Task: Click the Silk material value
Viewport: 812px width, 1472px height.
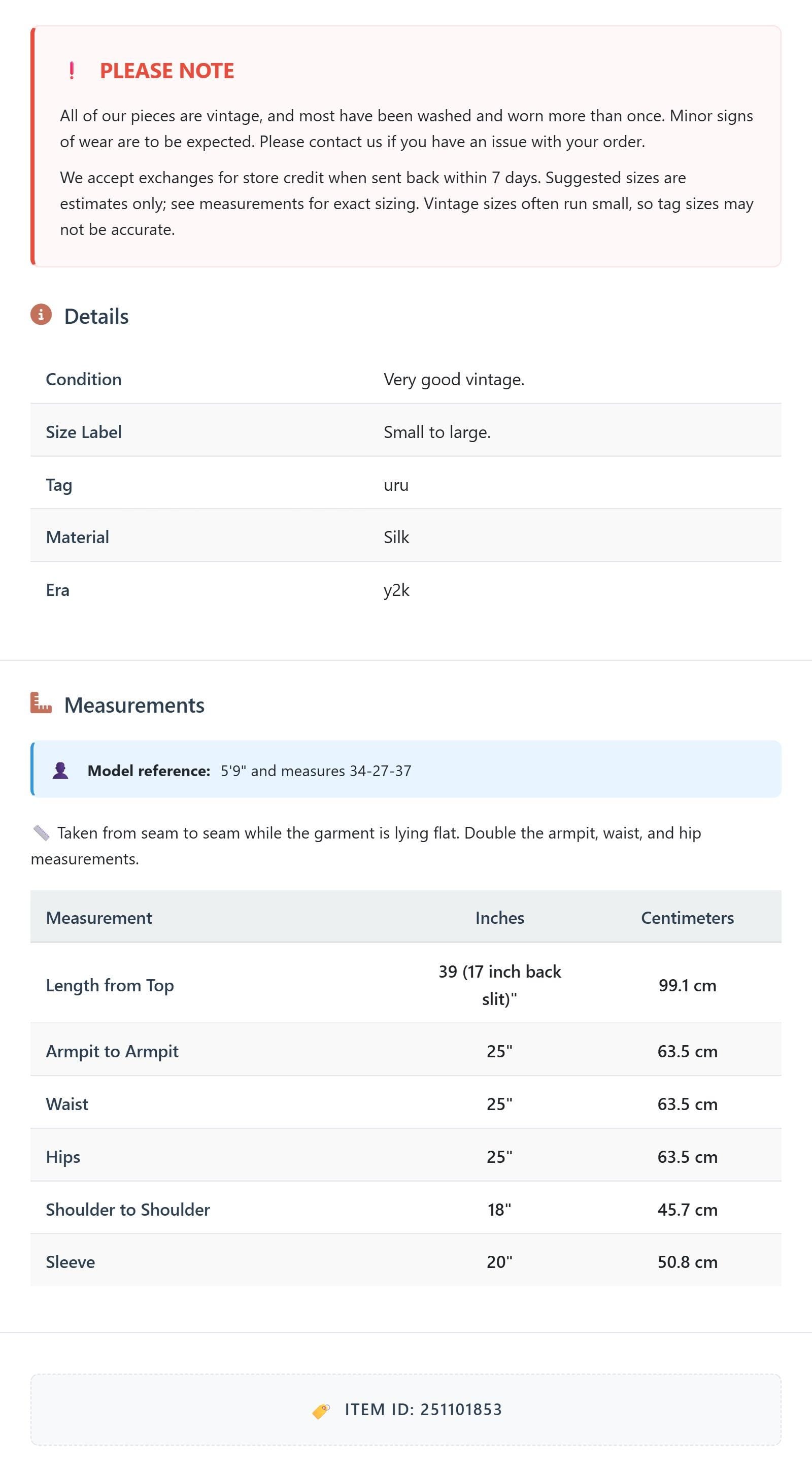Action: click(x=396, y=537)
